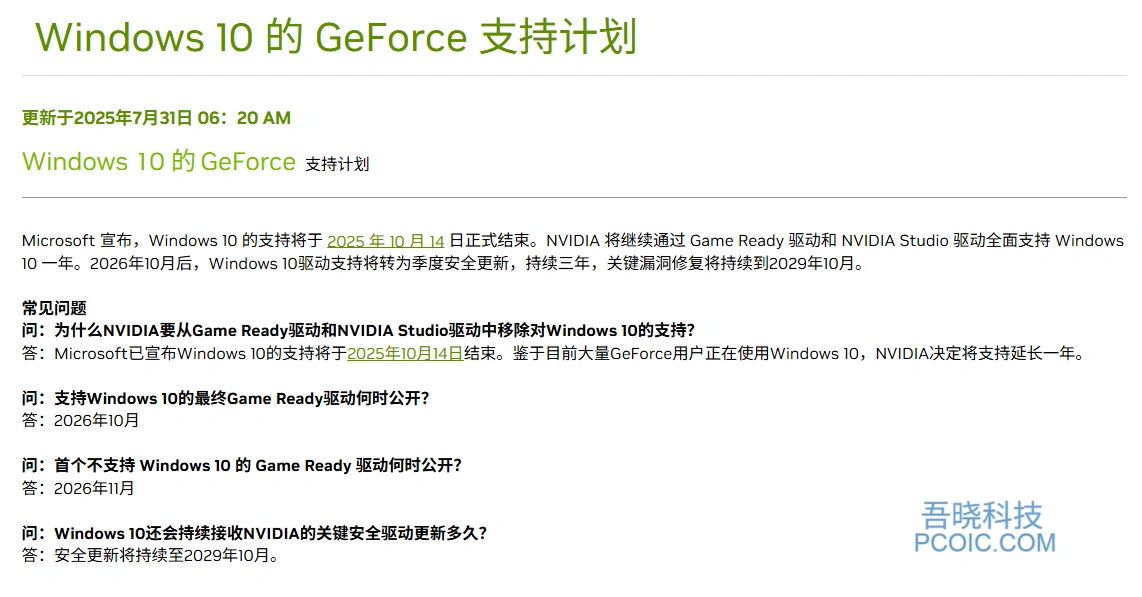Screen dimensions: 1142x597
Task: Click the "常见问题" section heading
Action: pos(54,308)
